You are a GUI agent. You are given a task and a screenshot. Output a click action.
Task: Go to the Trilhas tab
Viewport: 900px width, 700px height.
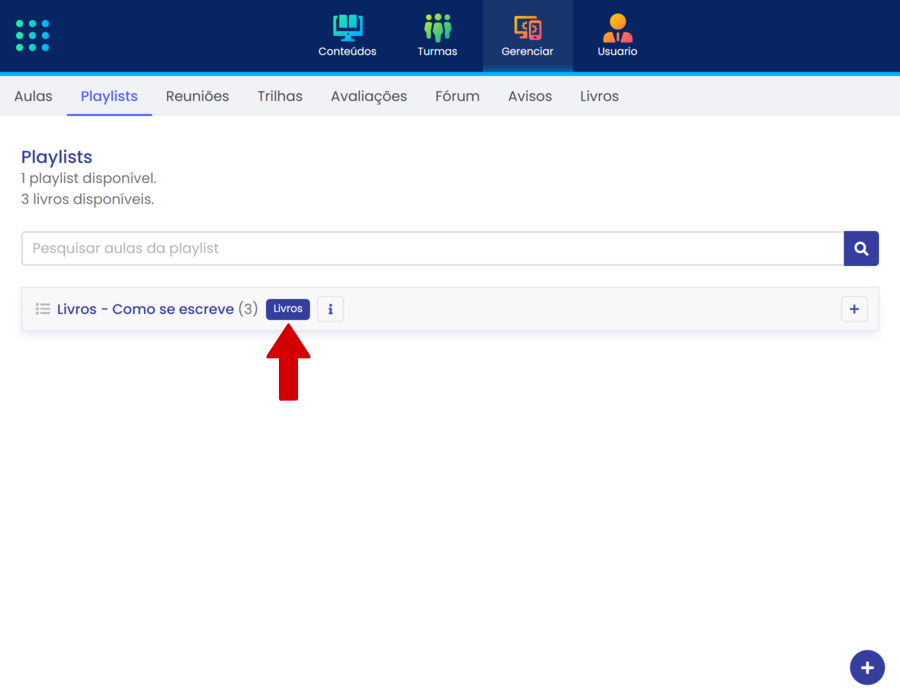280,97
